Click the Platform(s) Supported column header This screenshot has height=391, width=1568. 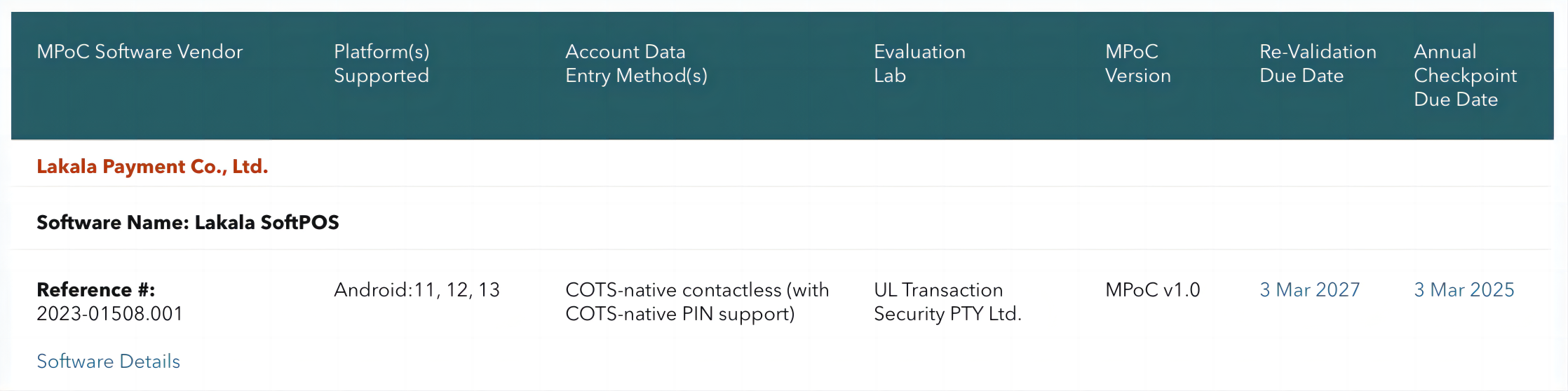[x=381, y=64]
